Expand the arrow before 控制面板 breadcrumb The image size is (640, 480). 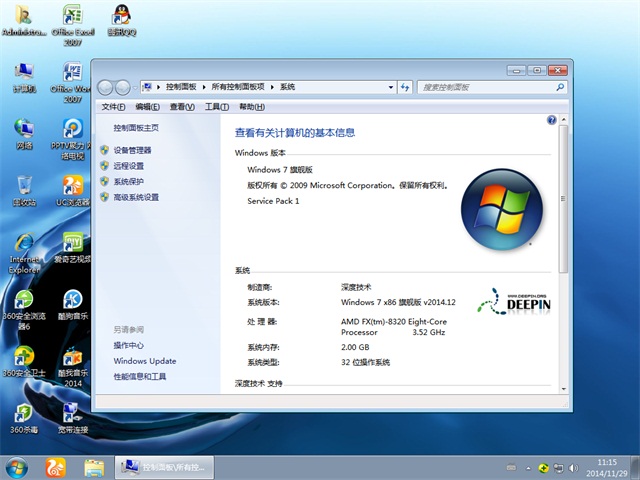158,87
